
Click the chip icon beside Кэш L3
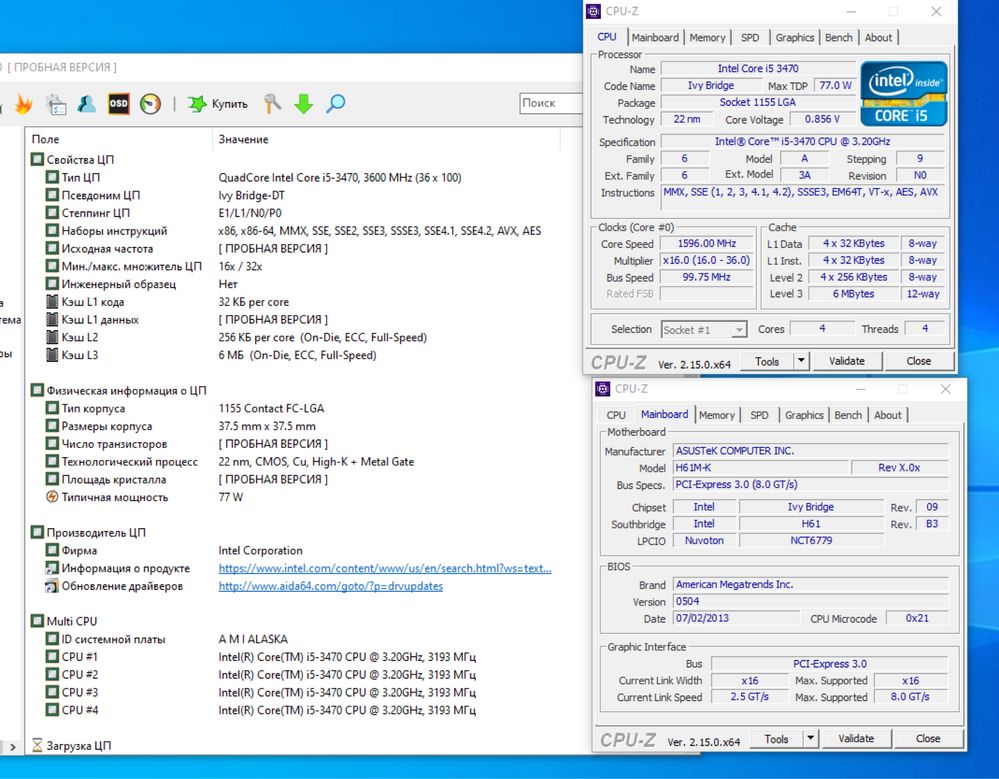pos(52,355)
